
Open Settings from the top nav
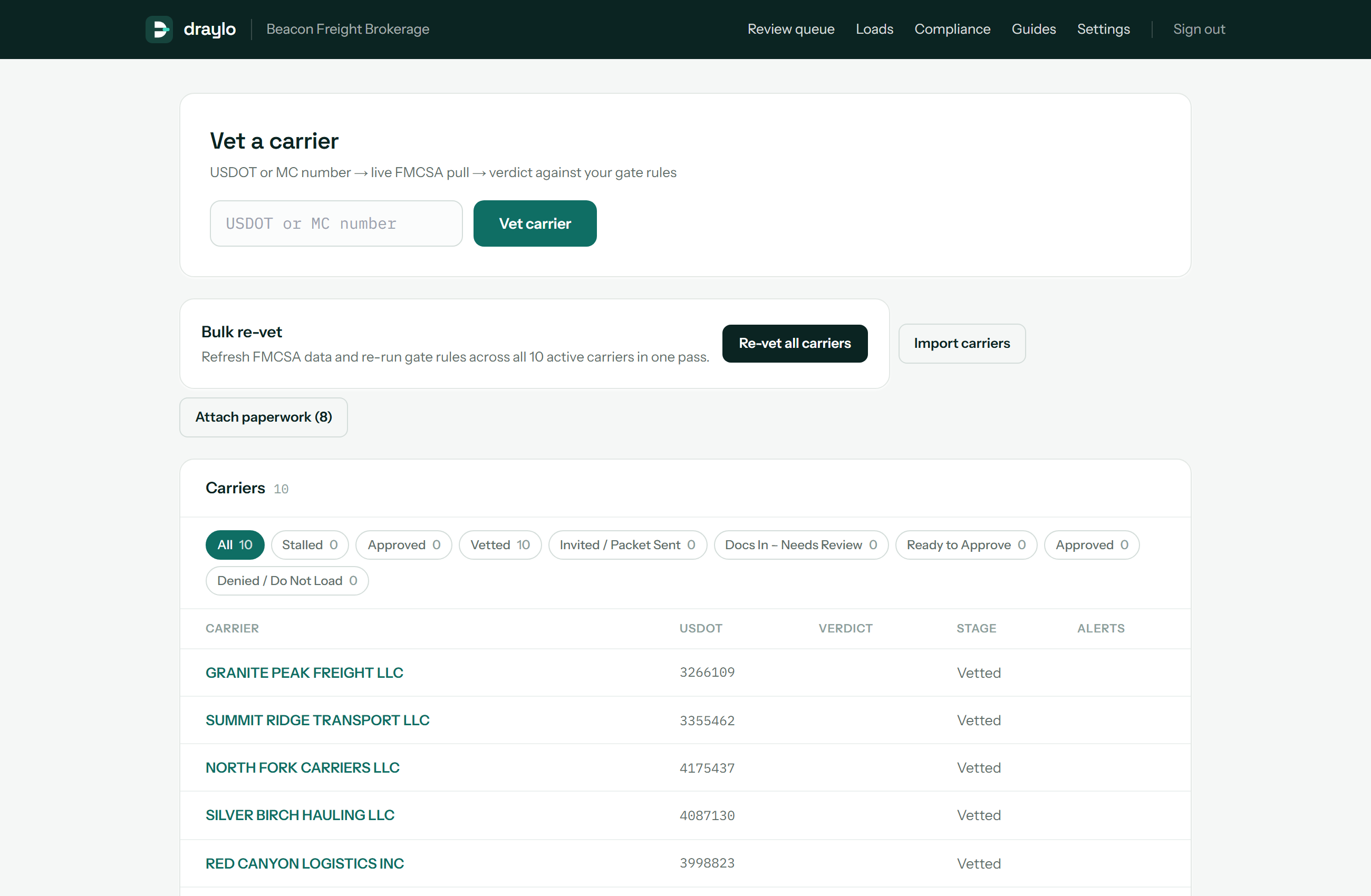[1103, 30]
